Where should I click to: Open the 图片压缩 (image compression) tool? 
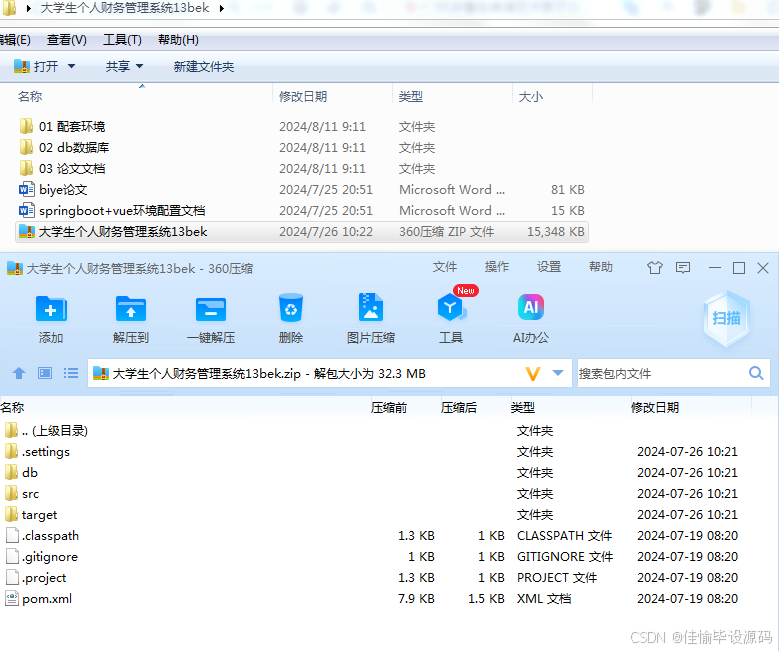coord(371,307)
